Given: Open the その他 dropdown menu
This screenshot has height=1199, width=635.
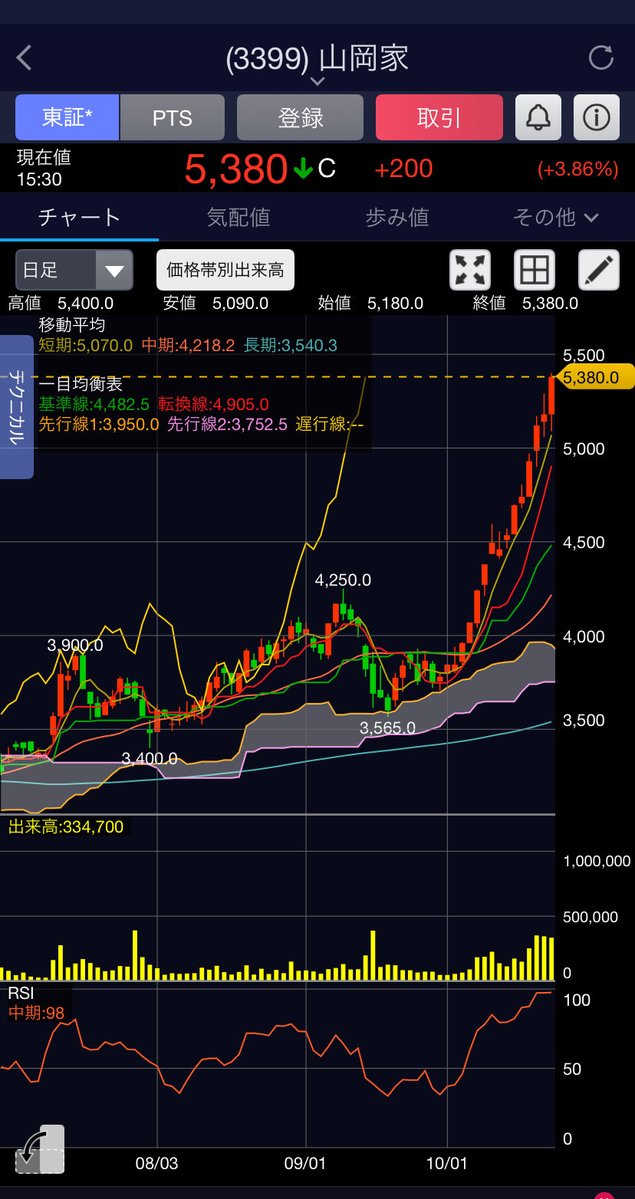Looking at the screenshot, I should coord(555,217).
